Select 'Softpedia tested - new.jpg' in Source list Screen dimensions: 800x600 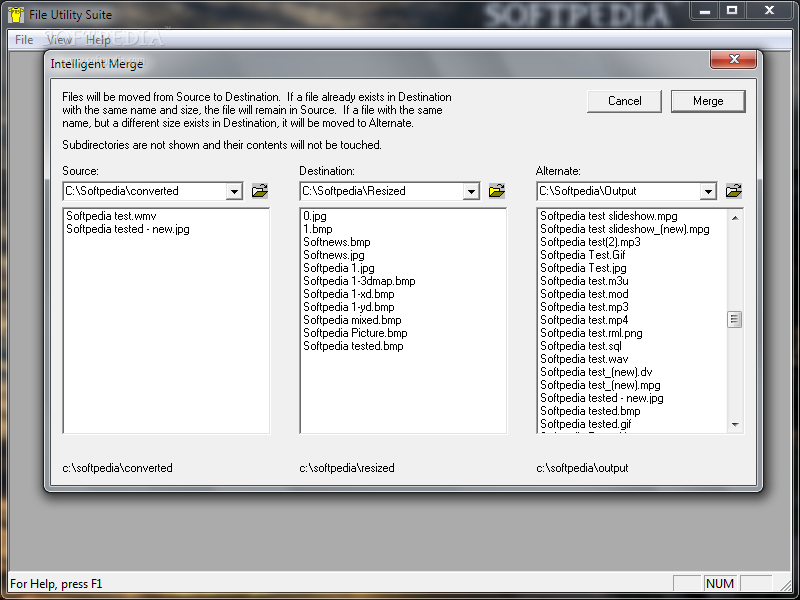(x=128, y=229)
